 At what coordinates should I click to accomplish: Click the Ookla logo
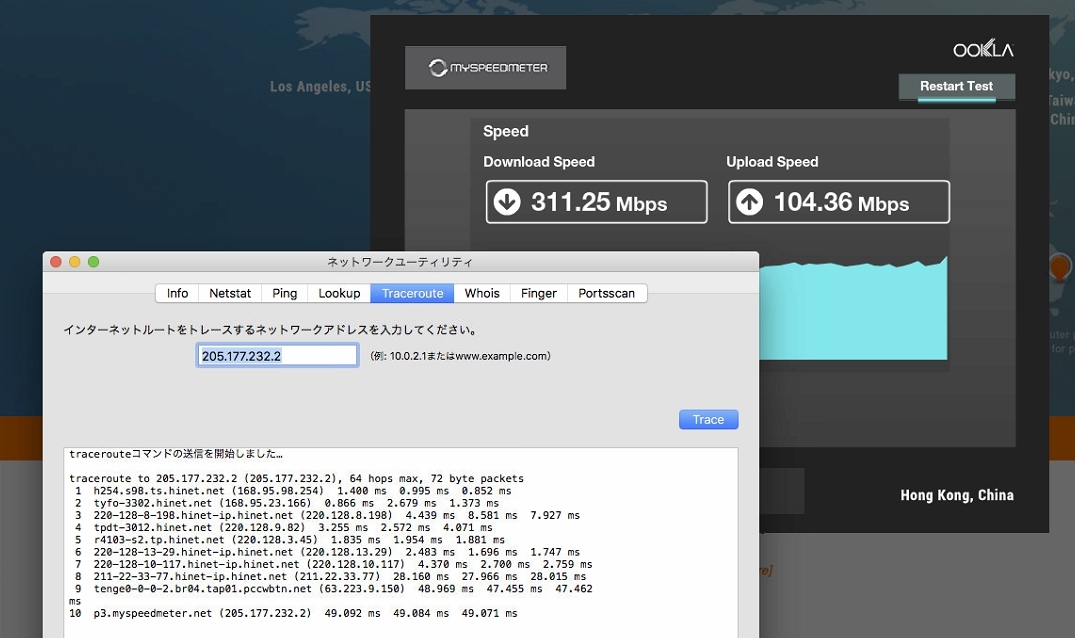982,49
